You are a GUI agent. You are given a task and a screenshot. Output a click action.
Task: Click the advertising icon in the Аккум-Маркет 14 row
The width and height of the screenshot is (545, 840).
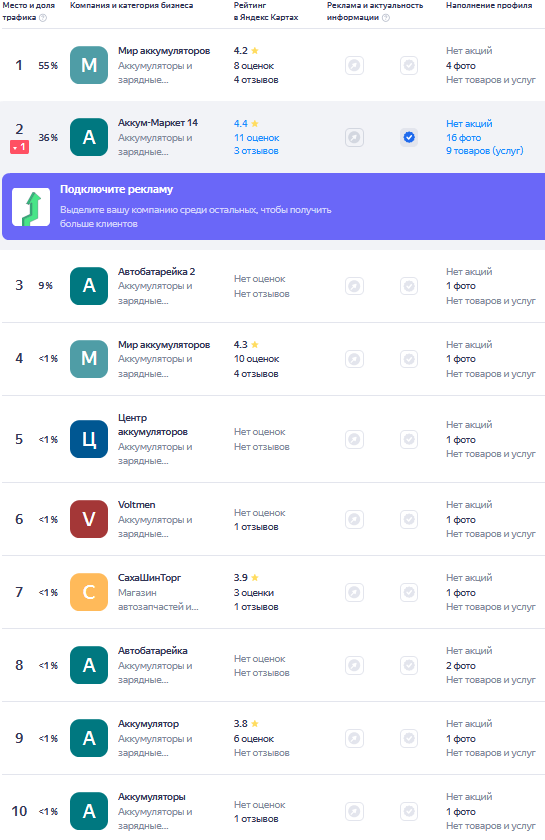[354, 137]
